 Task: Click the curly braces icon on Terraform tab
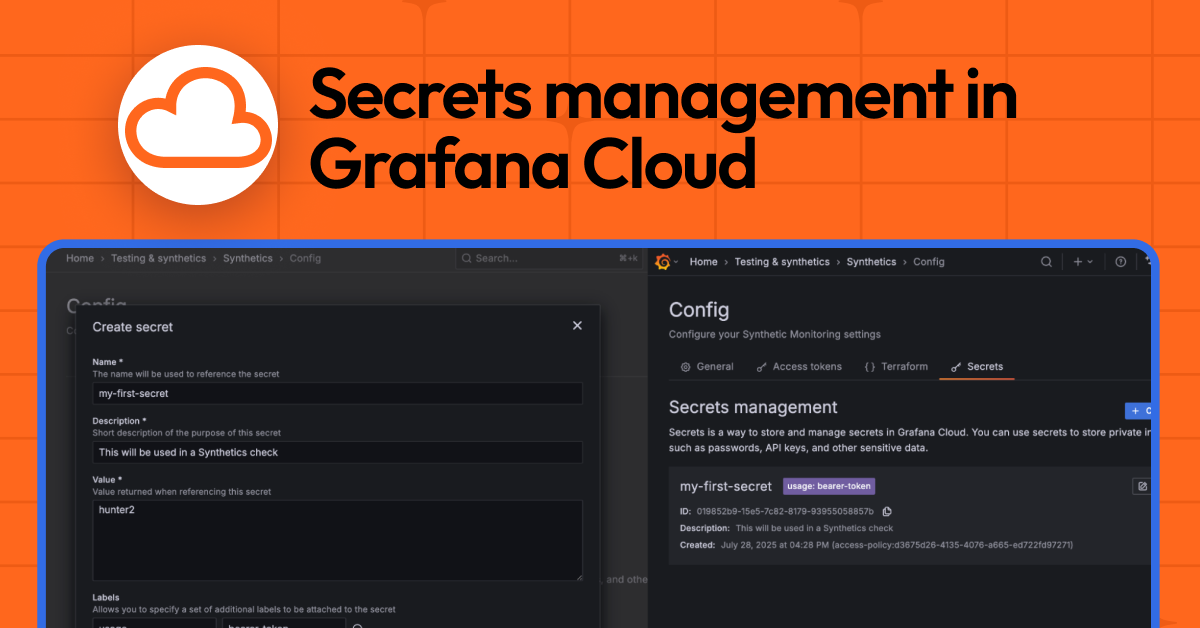[x=868, y=366]
